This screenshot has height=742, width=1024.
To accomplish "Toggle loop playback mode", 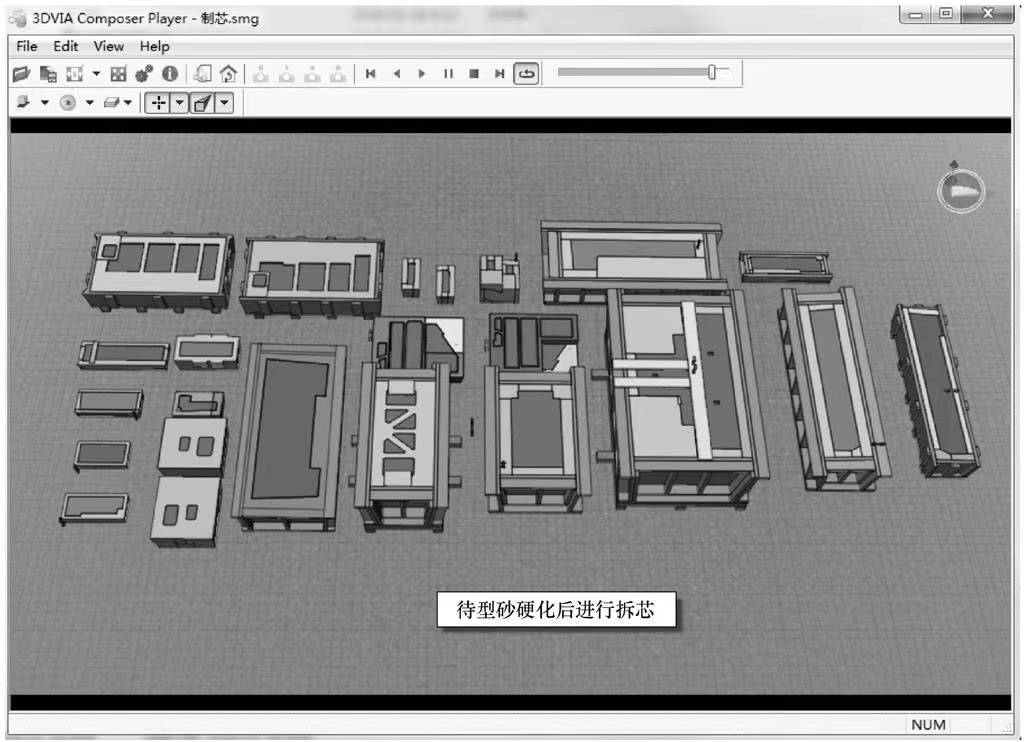I will click(x=526, y=74).
